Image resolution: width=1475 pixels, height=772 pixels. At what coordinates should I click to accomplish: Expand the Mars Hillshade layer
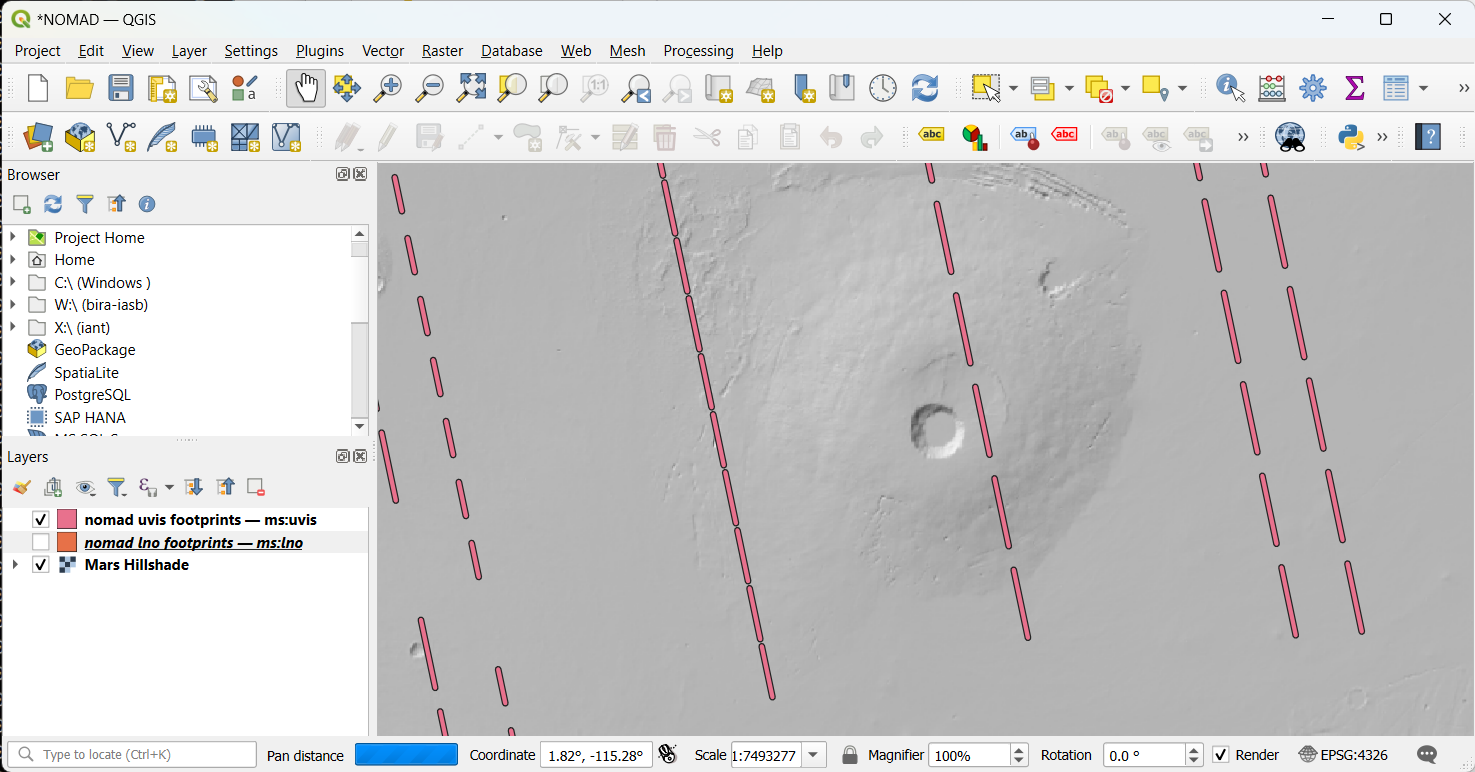(x=14, y=565)
